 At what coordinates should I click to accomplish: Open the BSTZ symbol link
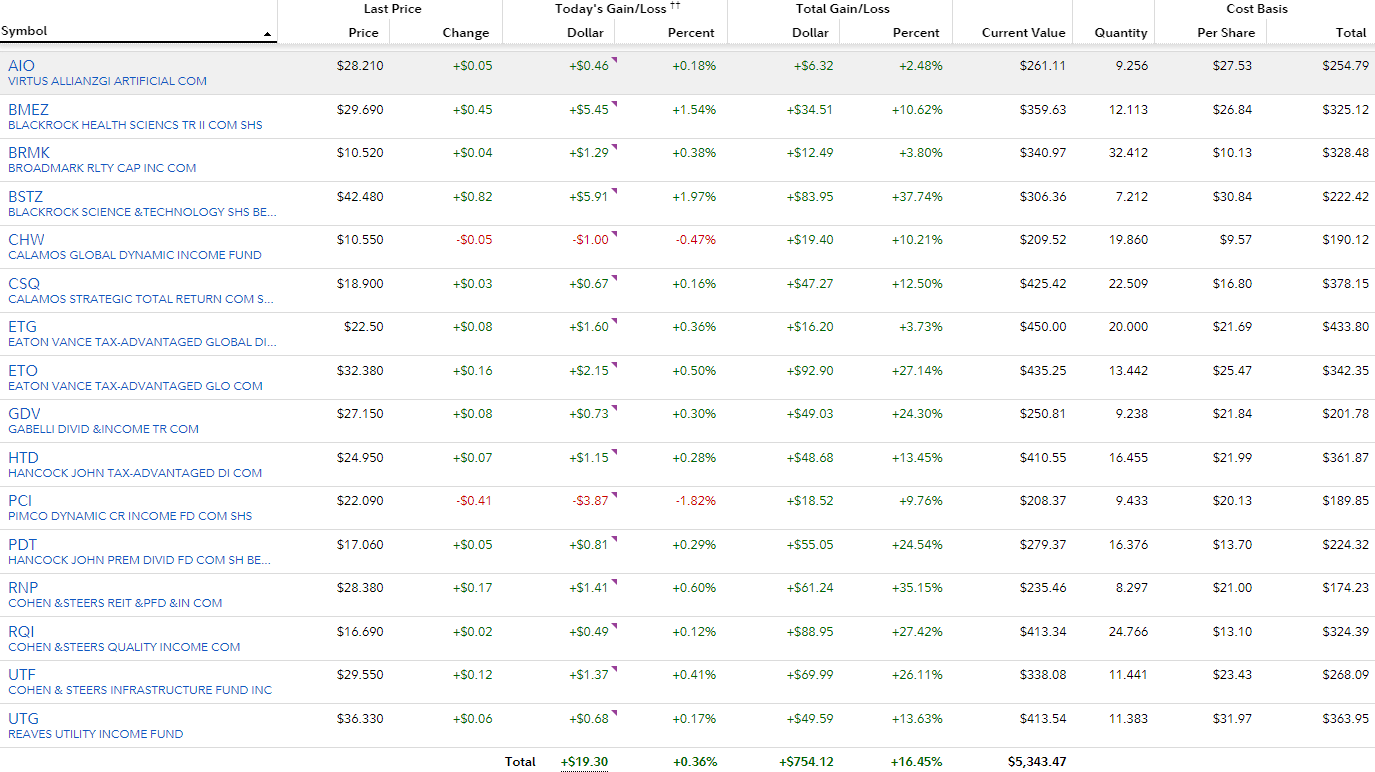point(26,197)
